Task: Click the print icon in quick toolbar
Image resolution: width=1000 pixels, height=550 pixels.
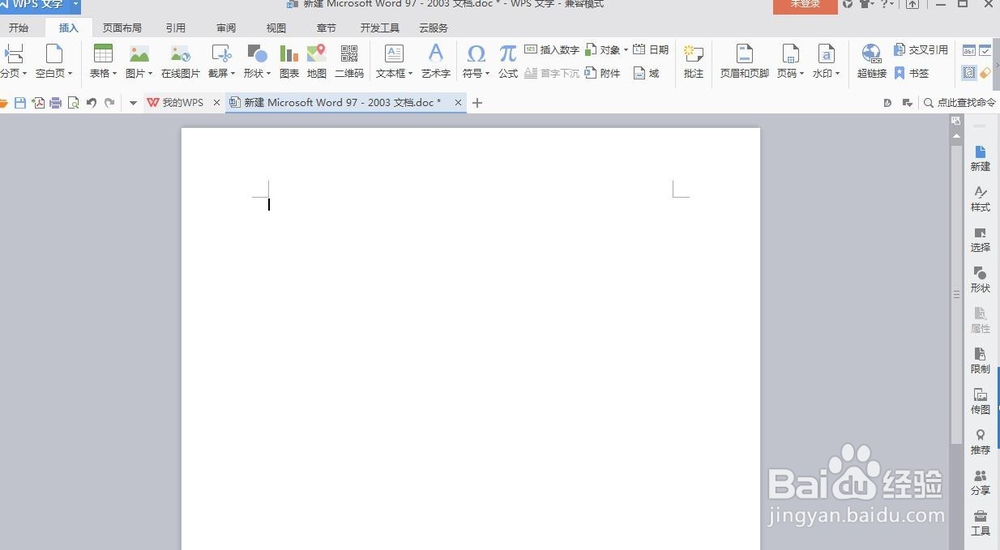Action: click(56, 103)
